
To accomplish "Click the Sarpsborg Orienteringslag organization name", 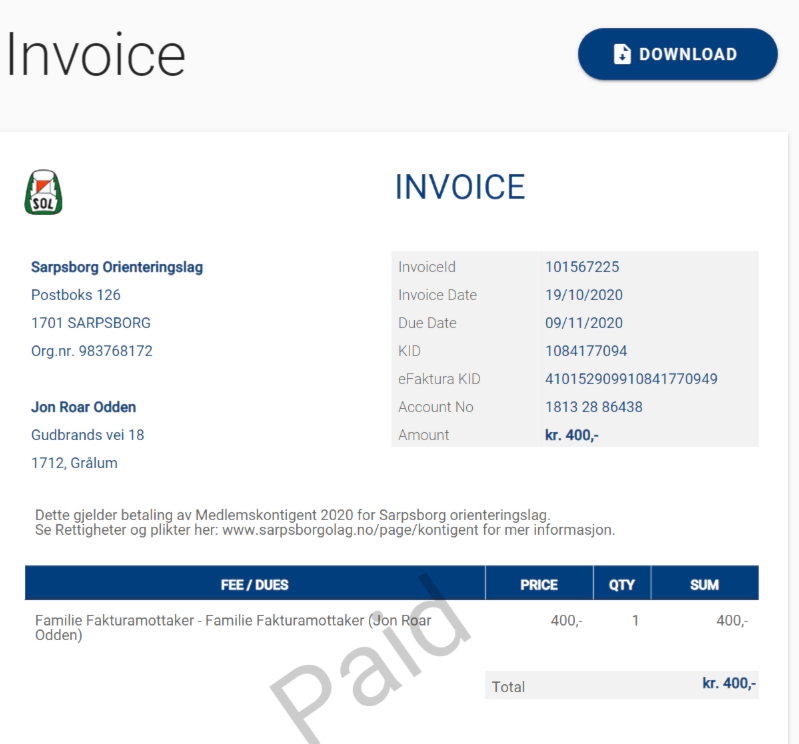I will pos(117,267).
